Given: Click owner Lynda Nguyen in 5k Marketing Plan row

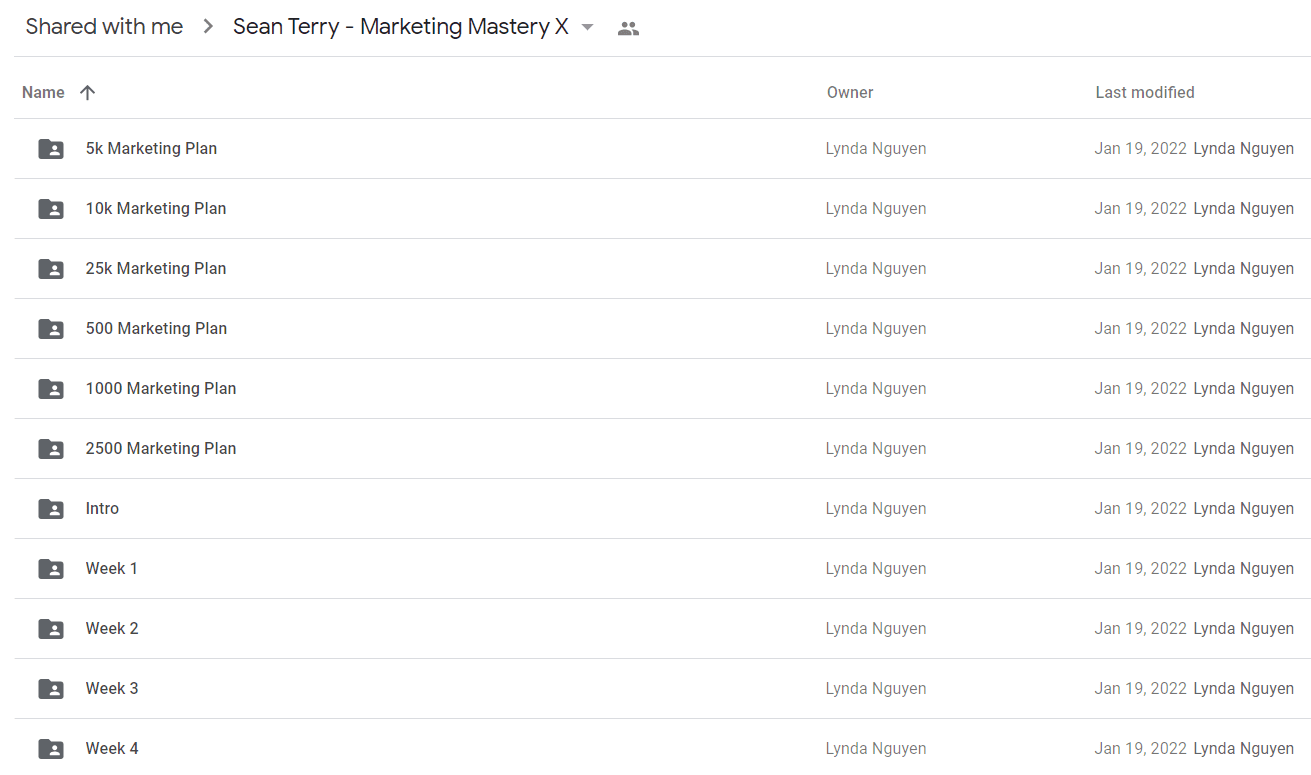Looking at the screenshot, I should click(876, 148).
